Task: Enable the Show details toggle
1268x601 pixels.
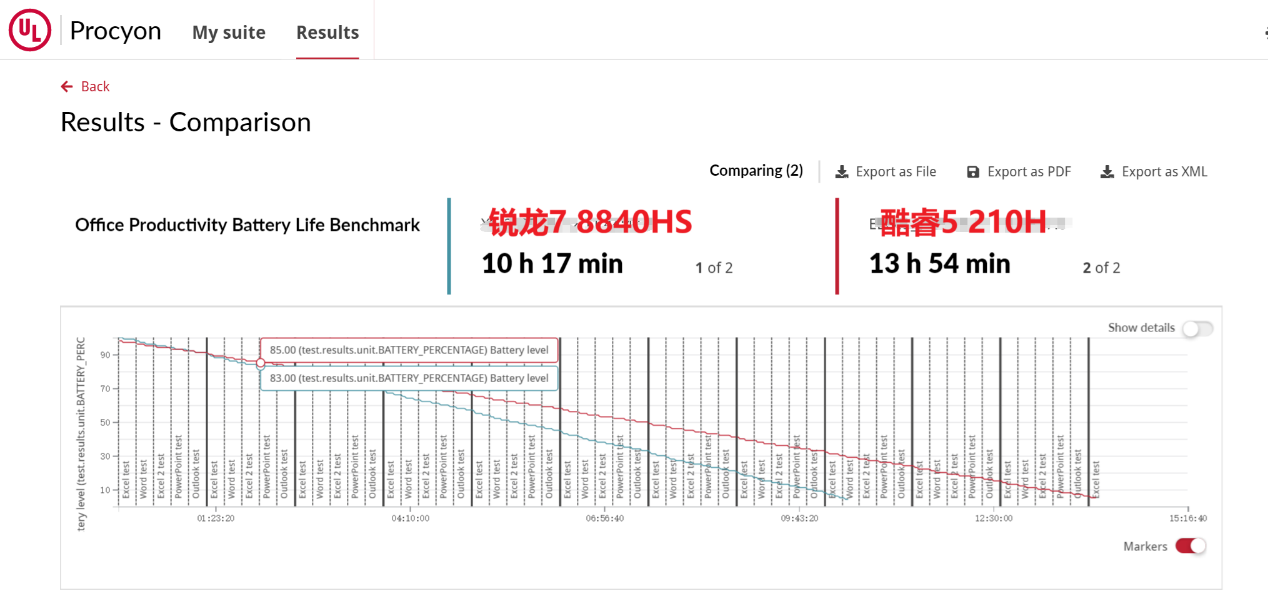Action: coord(1196,328)
